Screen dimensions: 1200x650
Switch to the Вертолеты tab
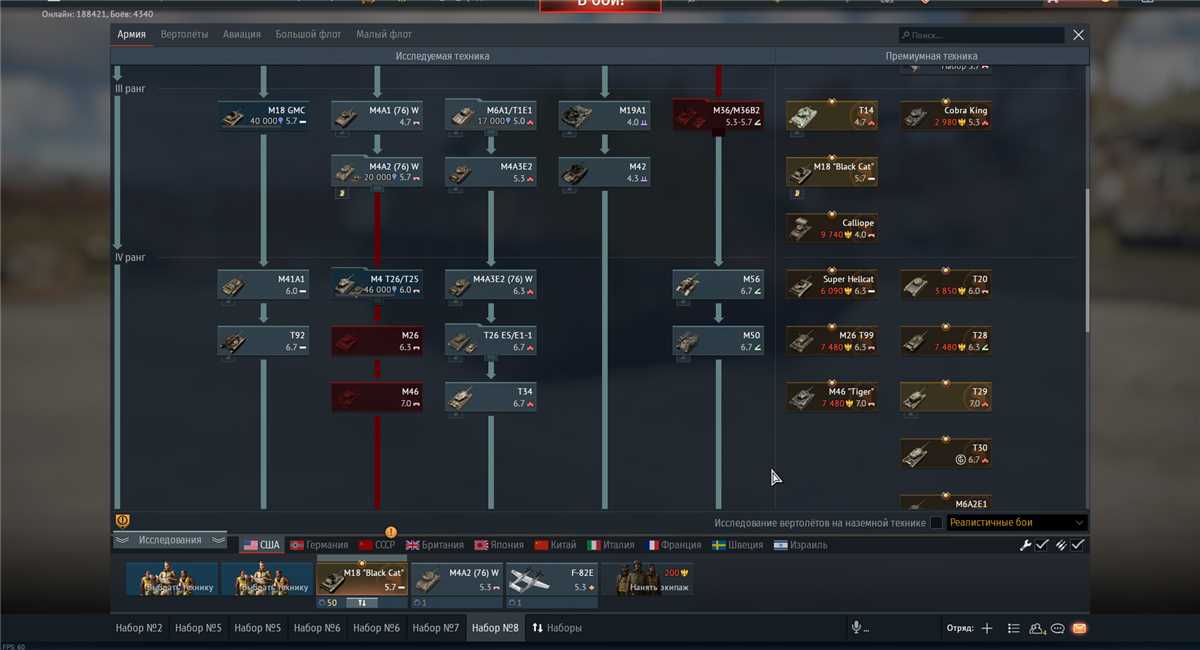[185, 35]
